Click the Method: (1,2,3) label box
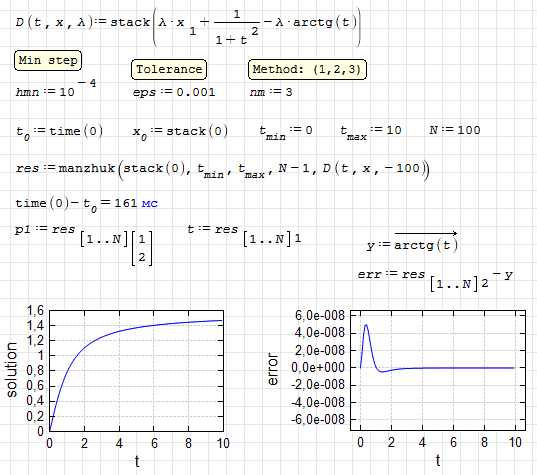The height and width of the screenshot is (475, 537). coord(307,70)
